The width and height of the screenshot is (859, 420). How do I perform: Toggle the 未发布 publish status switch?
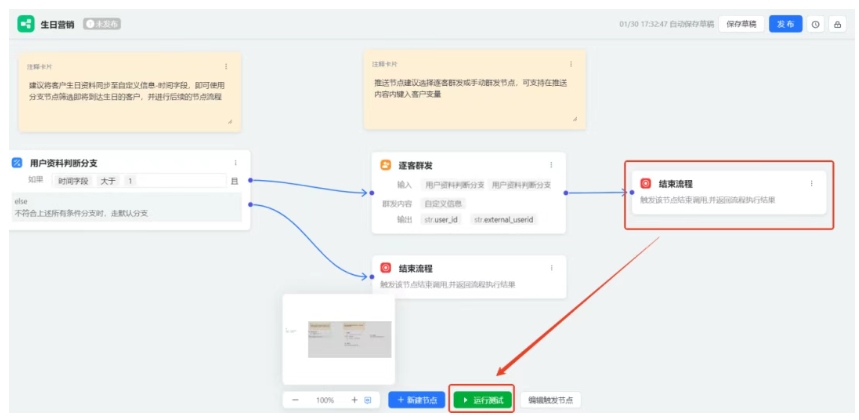pos(102,23)
